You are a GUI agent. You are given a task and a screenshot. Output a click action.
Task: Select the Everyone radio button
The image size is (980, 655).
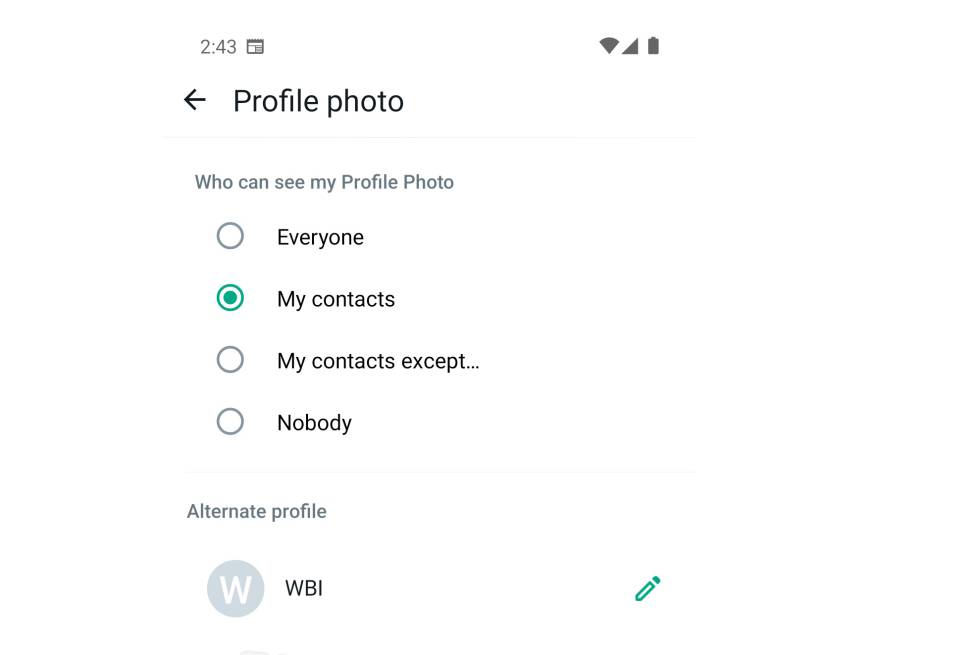230,236
